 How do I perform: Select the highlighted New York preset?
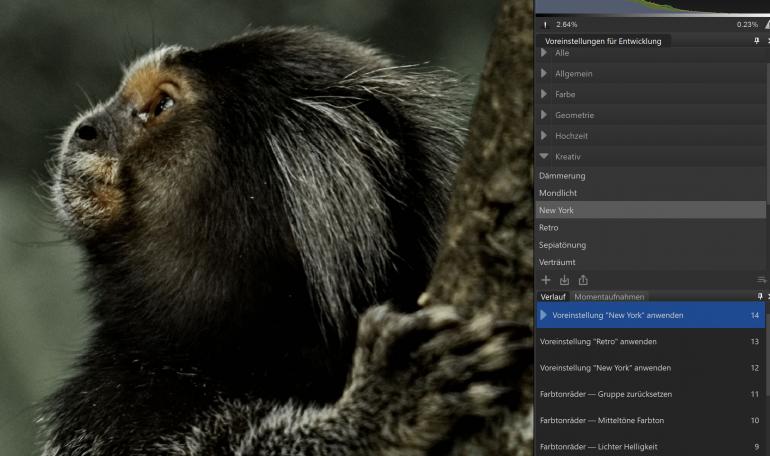point(651,210)
